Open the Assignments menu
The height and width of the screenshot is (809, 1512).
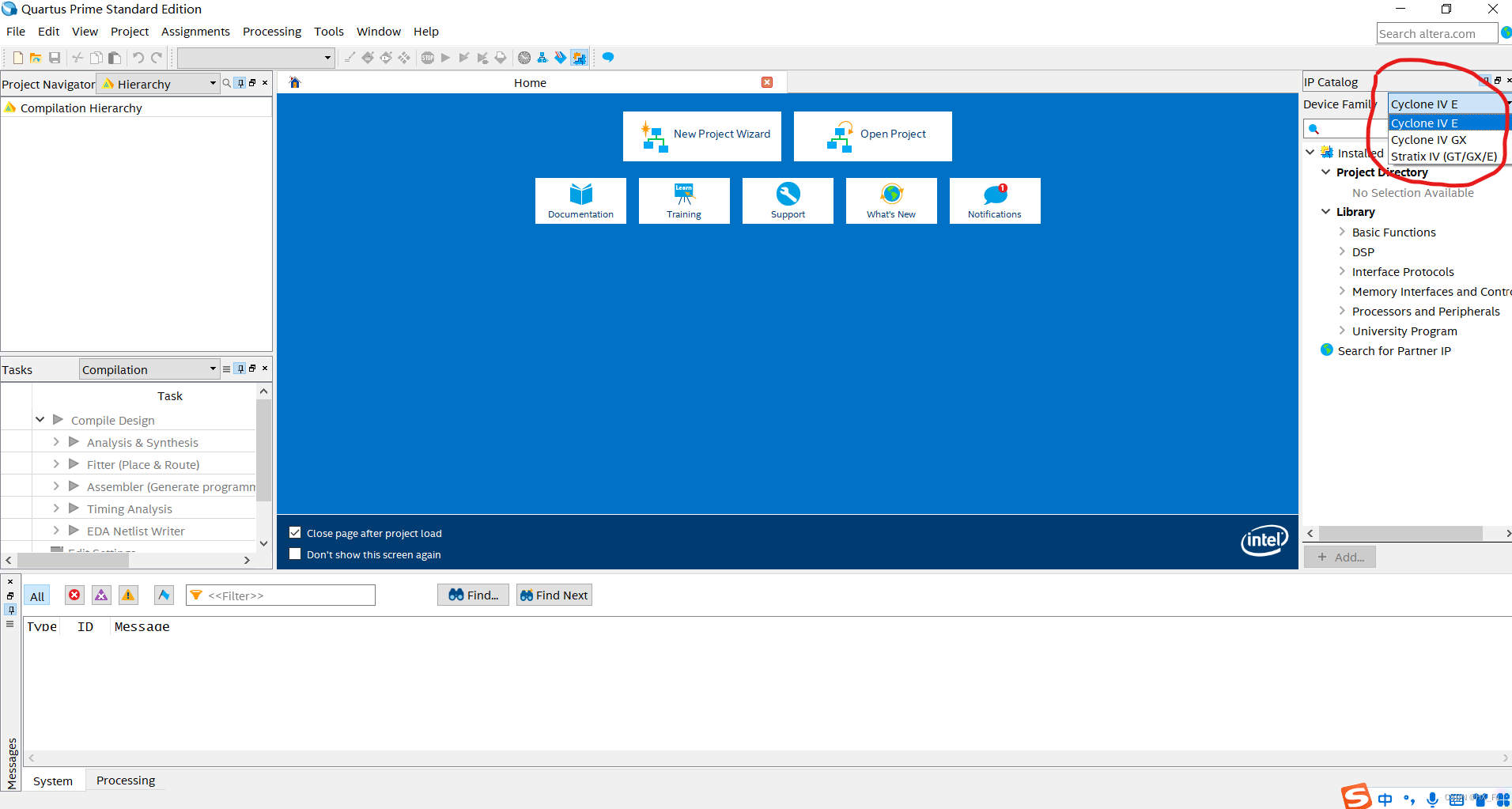coord(195,32)
